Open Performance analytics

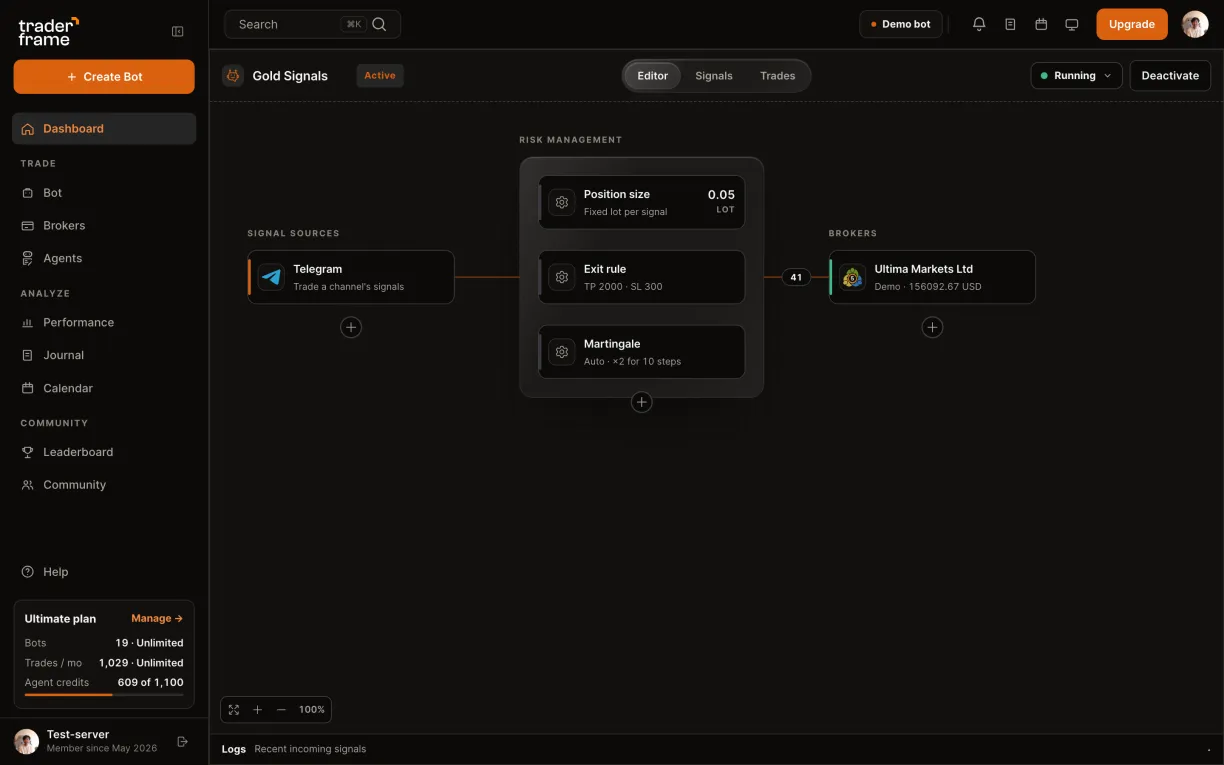pos(104,322)
